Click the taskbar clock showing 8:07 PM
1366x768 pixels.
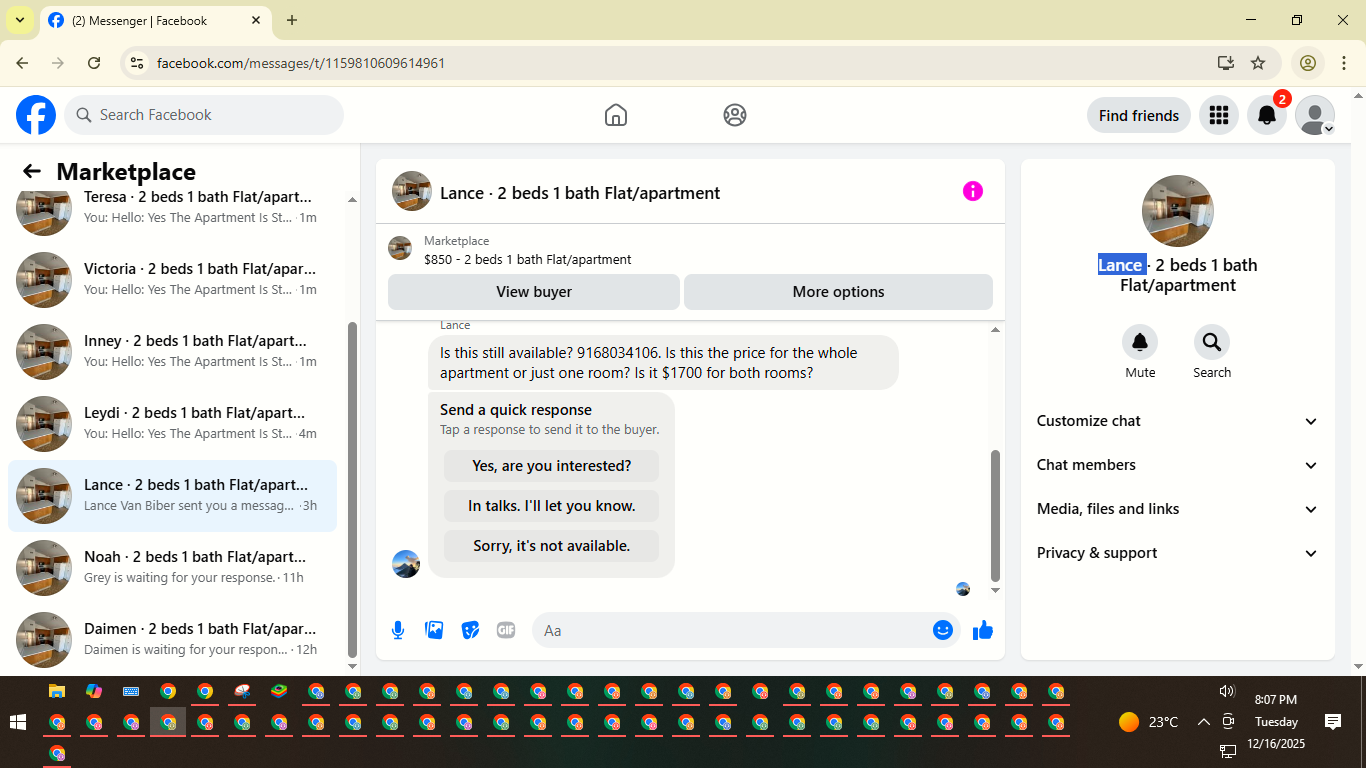tap(1276, 700)
